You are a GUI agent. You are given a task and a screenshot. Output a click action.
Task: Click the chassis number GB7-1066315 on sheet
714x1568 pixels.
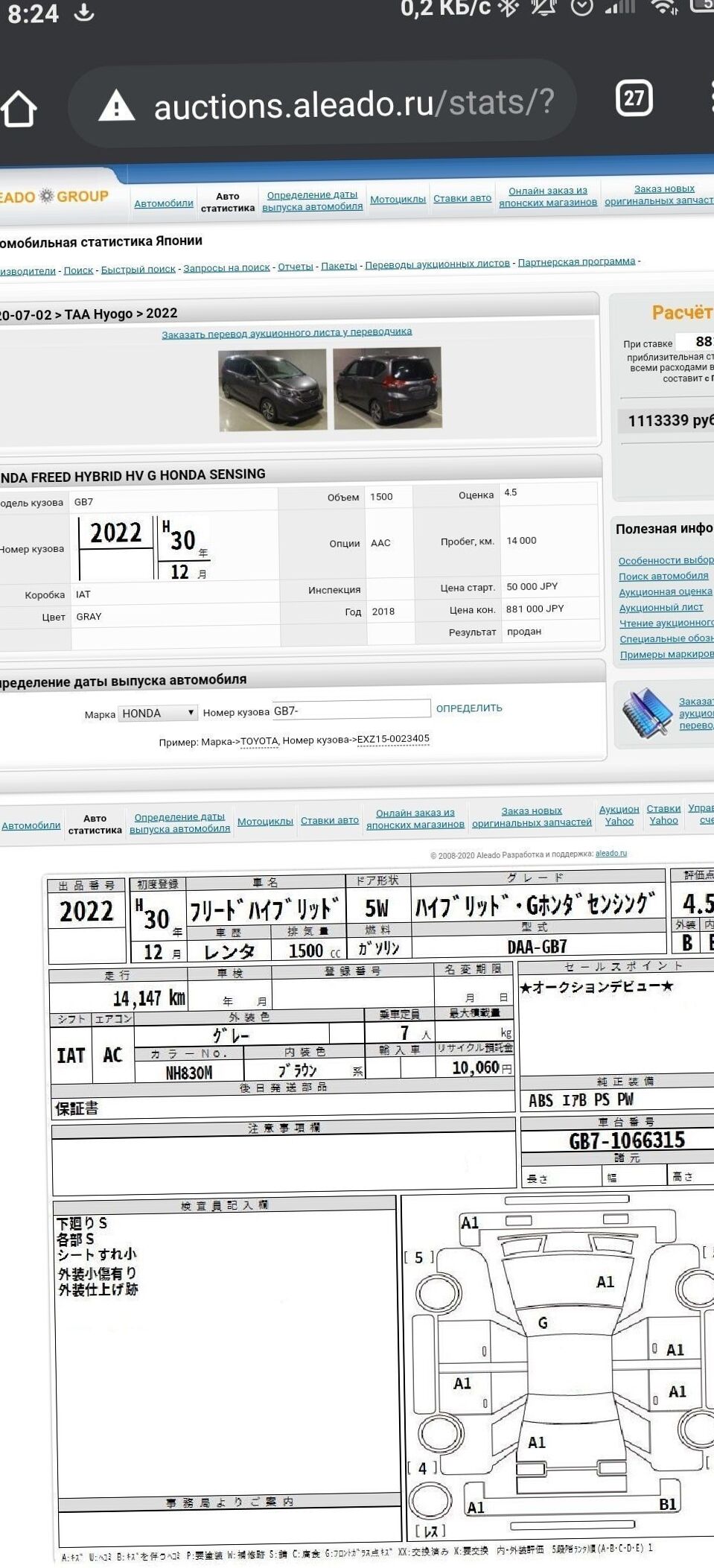click(627, 1140)
